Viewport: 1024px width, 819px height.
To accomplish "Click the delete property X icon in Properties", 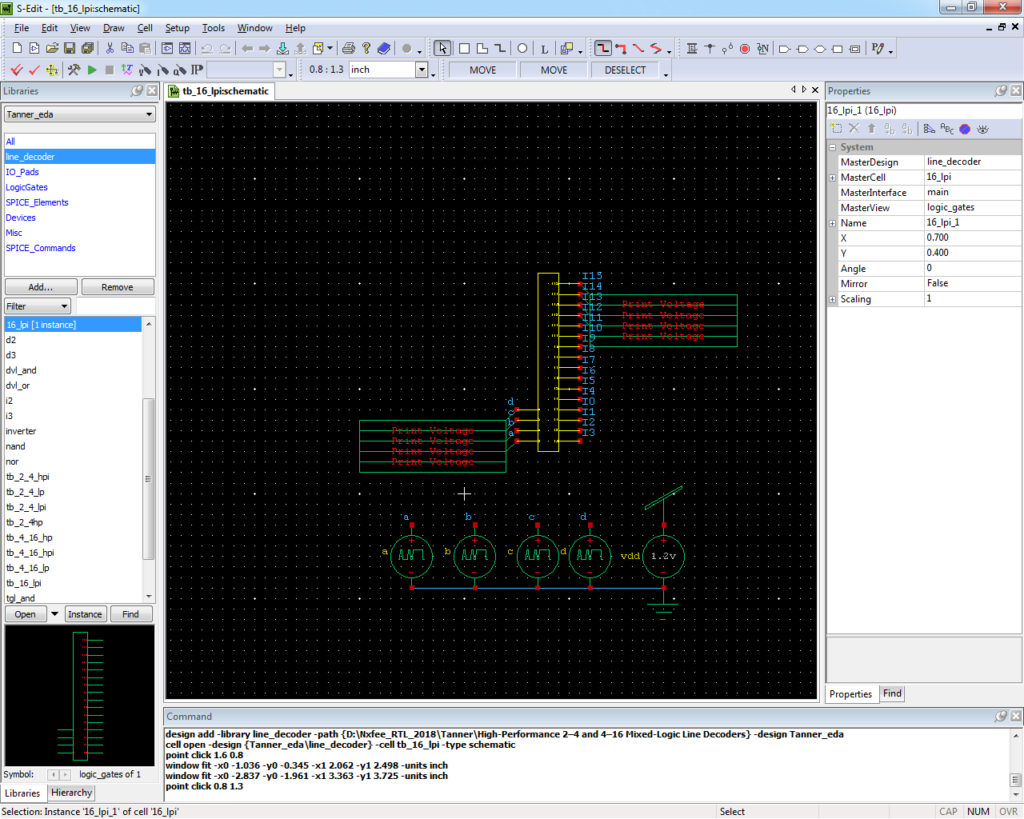I will point(852,128).
